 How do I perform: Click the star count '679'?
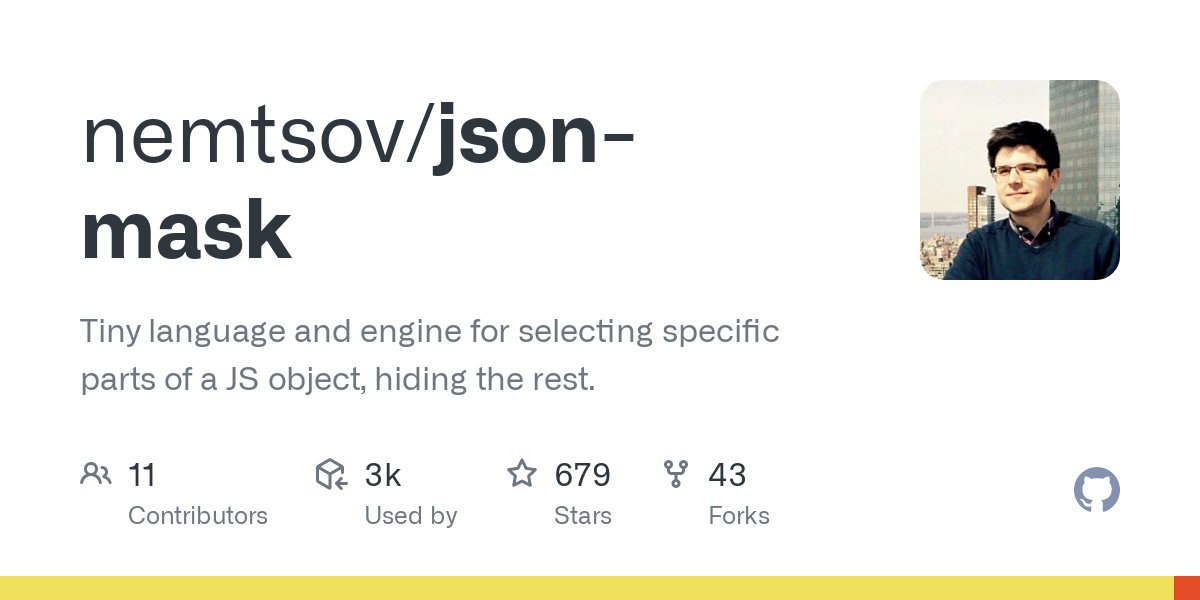[x=582, y=475]
